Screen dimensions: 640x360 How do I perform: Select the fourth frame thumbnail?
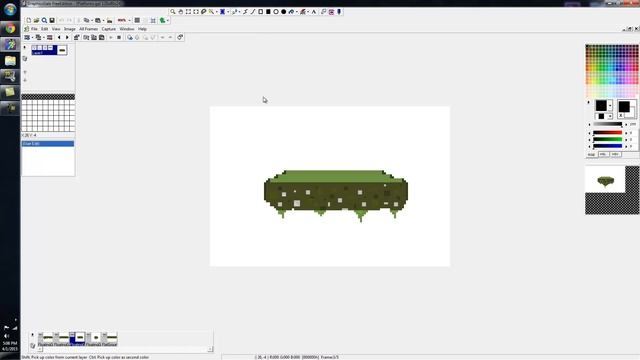click(x=93, y=338)
